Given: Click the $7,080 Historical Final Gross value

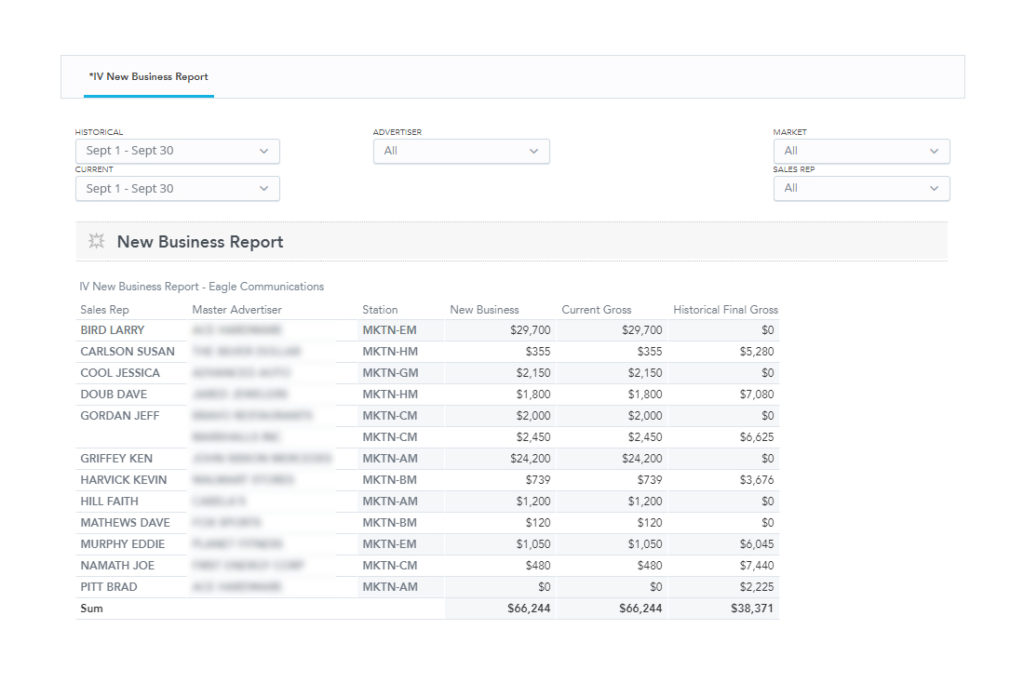Looking at the screenshot, I should (756, 394).
